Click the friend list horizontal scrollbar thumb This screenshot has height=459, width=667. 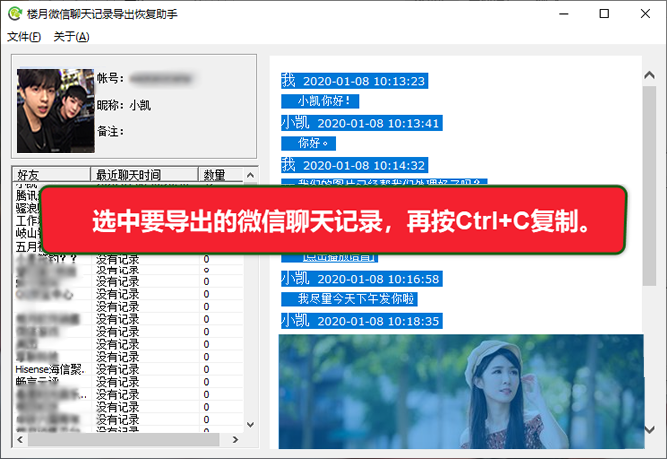click(x=124, y=439)
